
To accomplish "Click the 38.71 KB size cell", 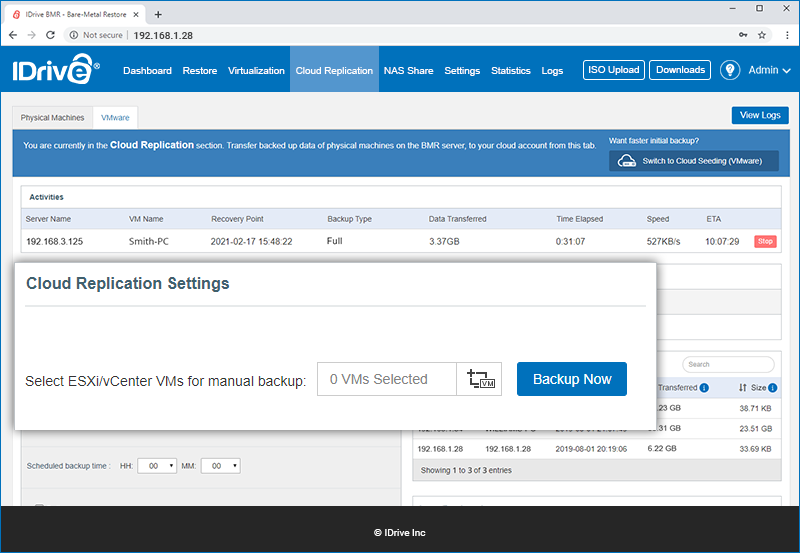I will 755,408.
